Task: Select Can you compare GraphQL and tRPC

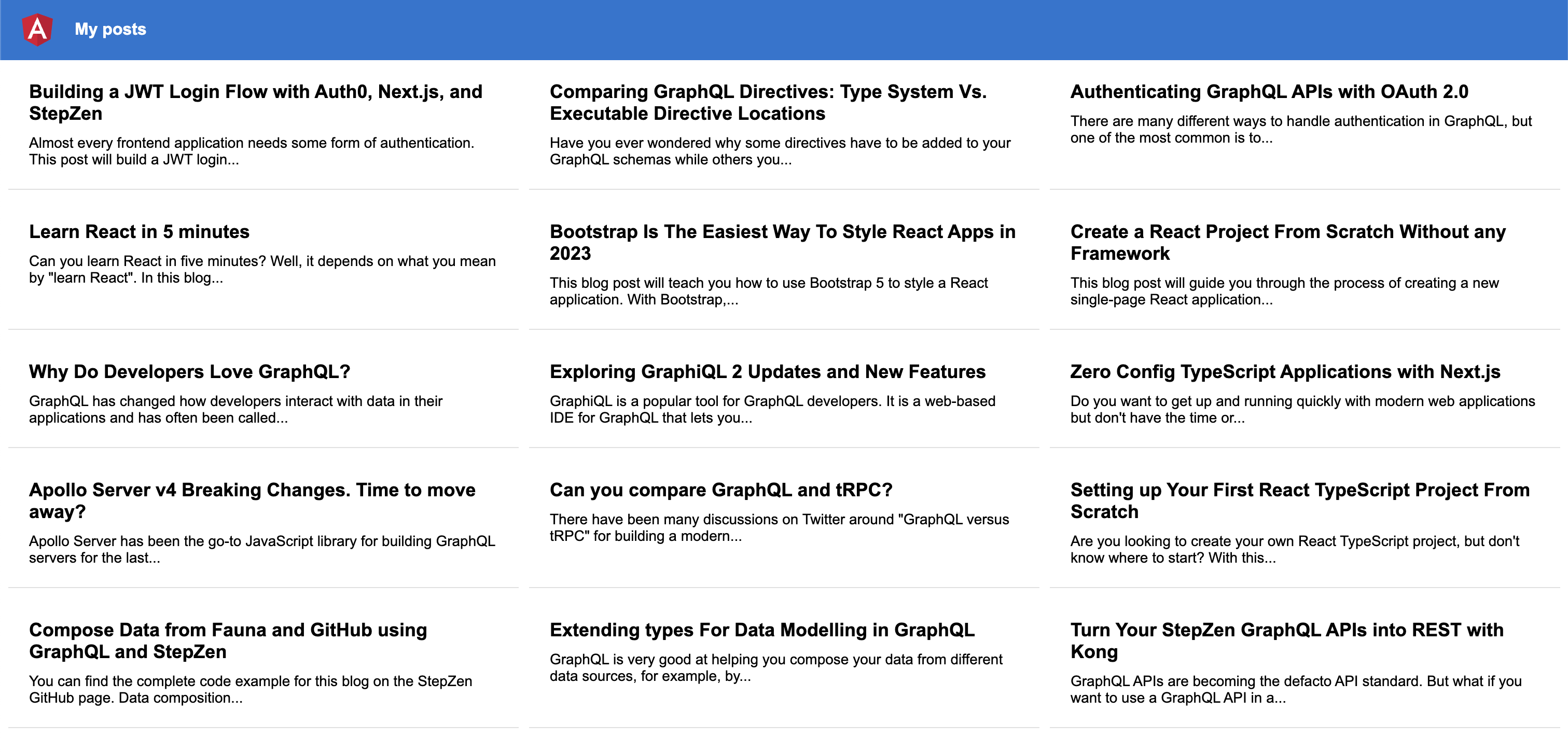Action: 720,490
